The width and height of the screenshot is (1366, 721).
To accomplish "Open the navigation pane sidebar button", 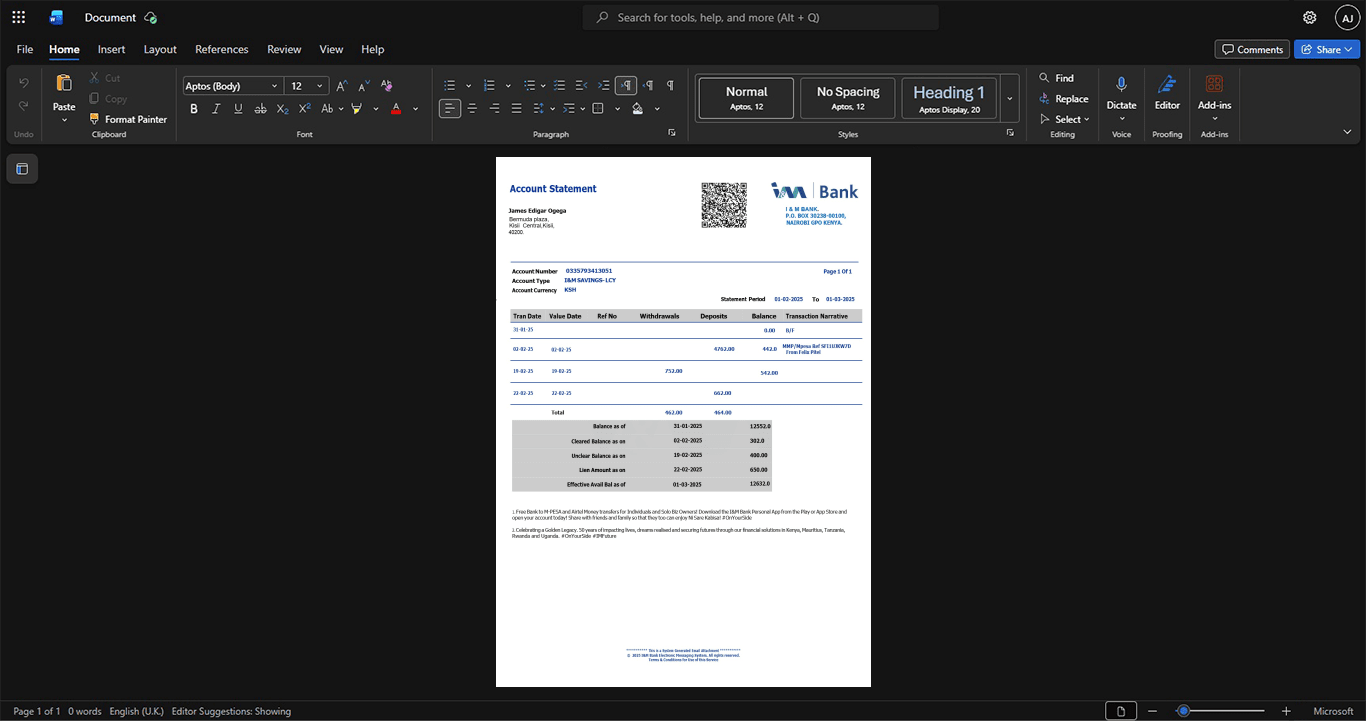I will tap(22, 169).
